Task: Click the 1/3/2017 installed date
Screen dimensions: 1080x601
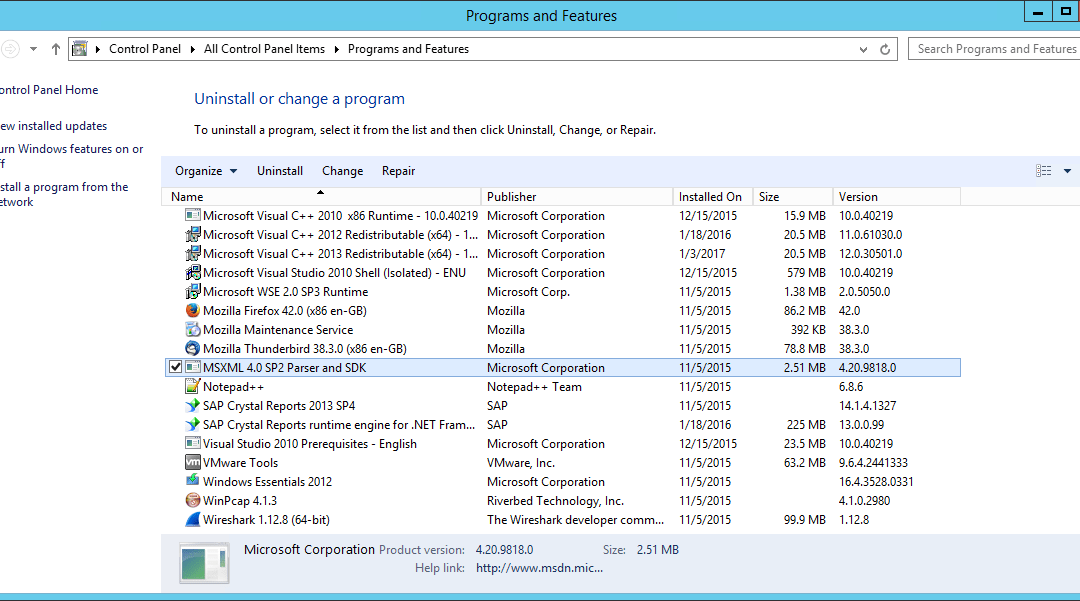Action: (x=702, y=253)
